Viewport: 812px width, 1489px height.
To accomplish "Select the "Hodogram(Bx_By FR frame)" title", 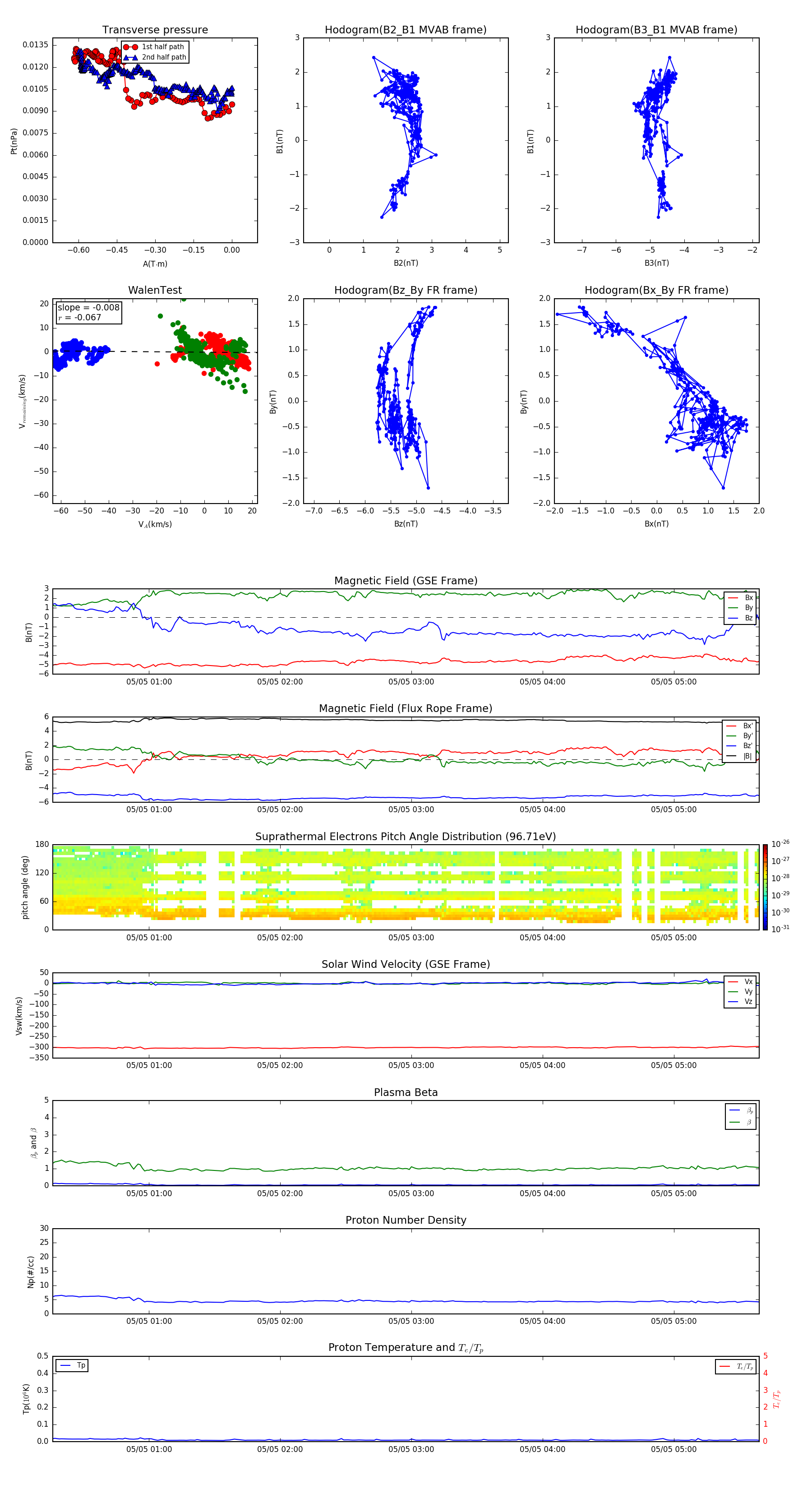I will pos(656,290).
